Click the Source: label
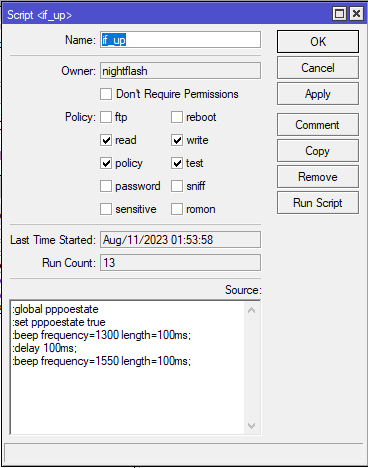This screenshot has height=468, width=368. coord(243,290)
